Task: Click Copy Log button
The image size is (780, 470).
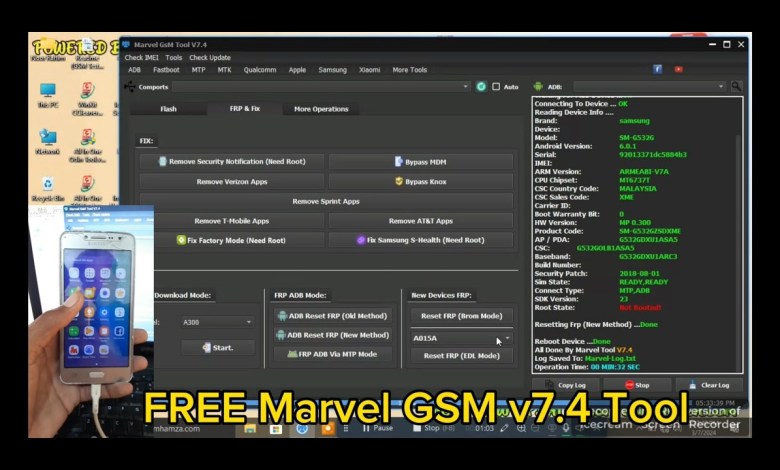Action: click(566, 385)
